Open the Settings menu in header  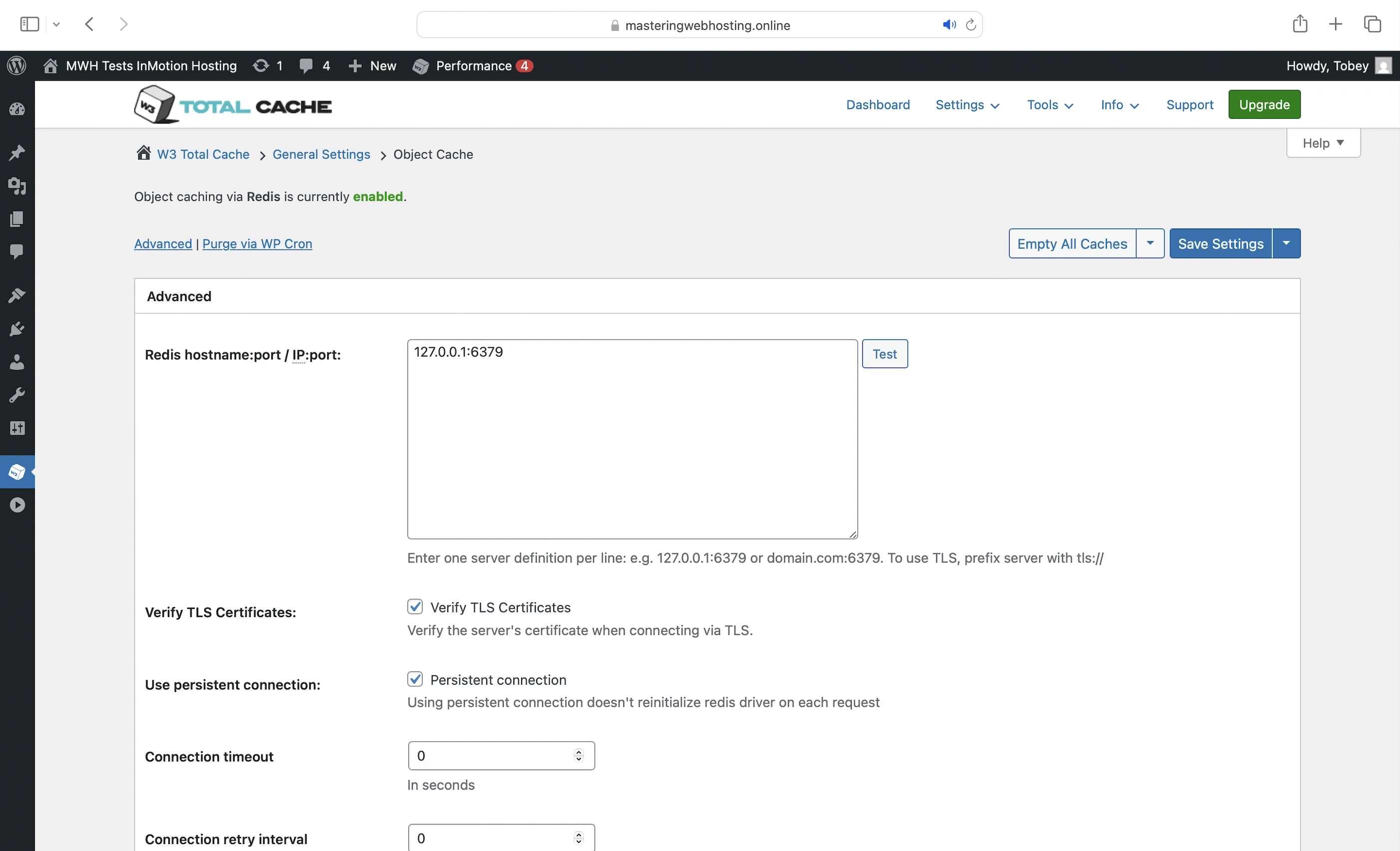point(967,104)
